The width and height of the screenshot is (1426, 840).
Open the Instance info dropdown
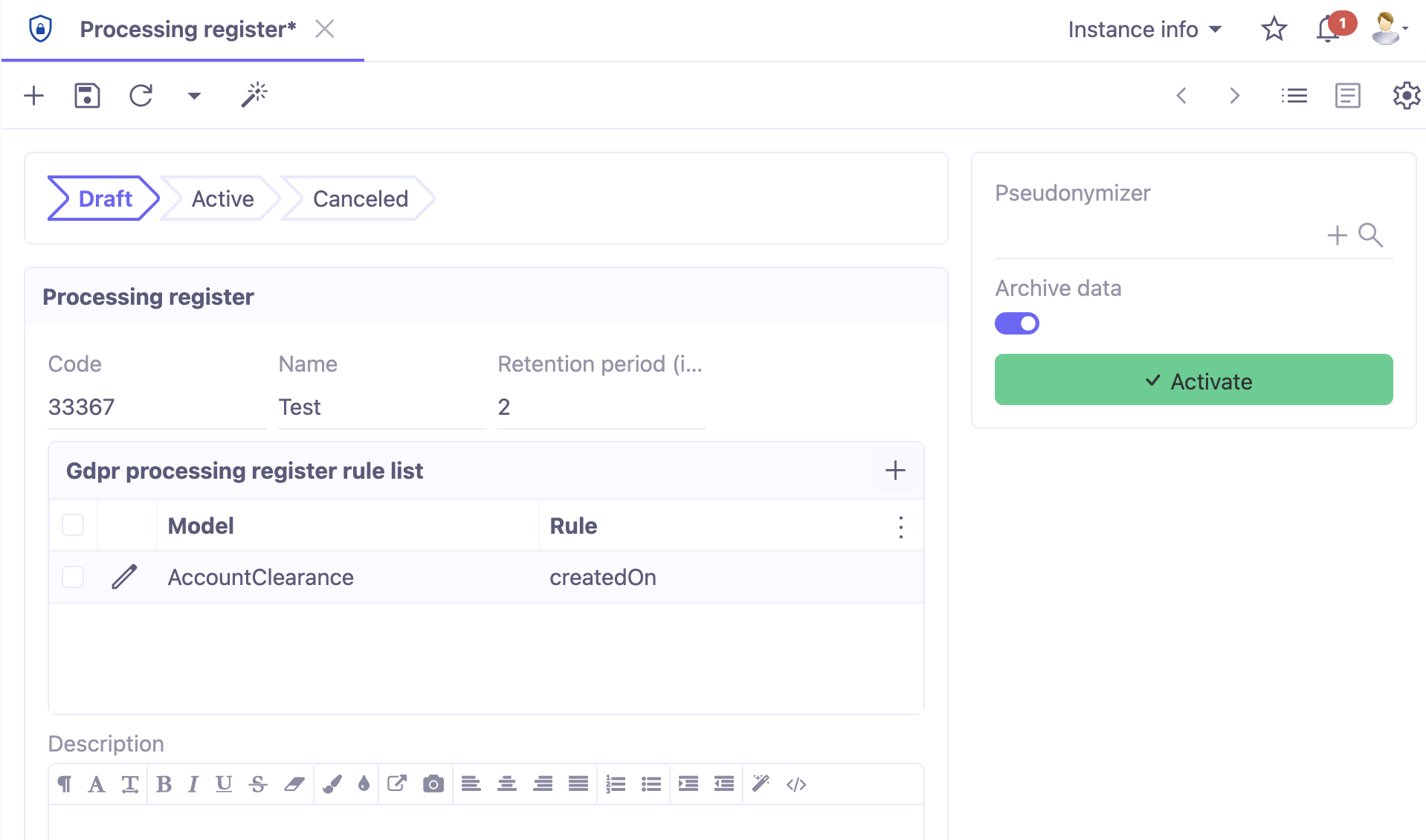point(1143,29)
